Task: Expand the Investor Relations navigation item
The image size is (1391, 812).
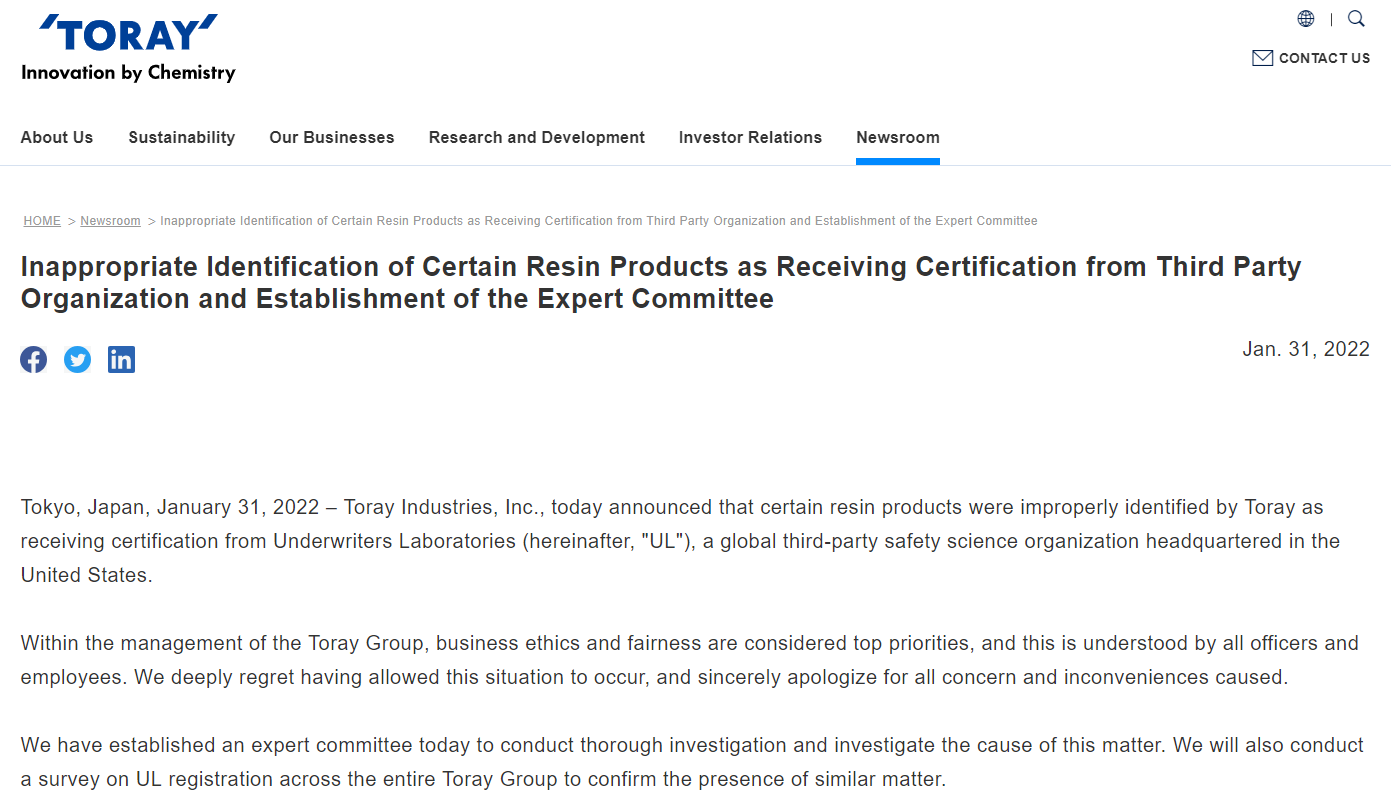Action: pyautogui.click(x=750, y=138)
